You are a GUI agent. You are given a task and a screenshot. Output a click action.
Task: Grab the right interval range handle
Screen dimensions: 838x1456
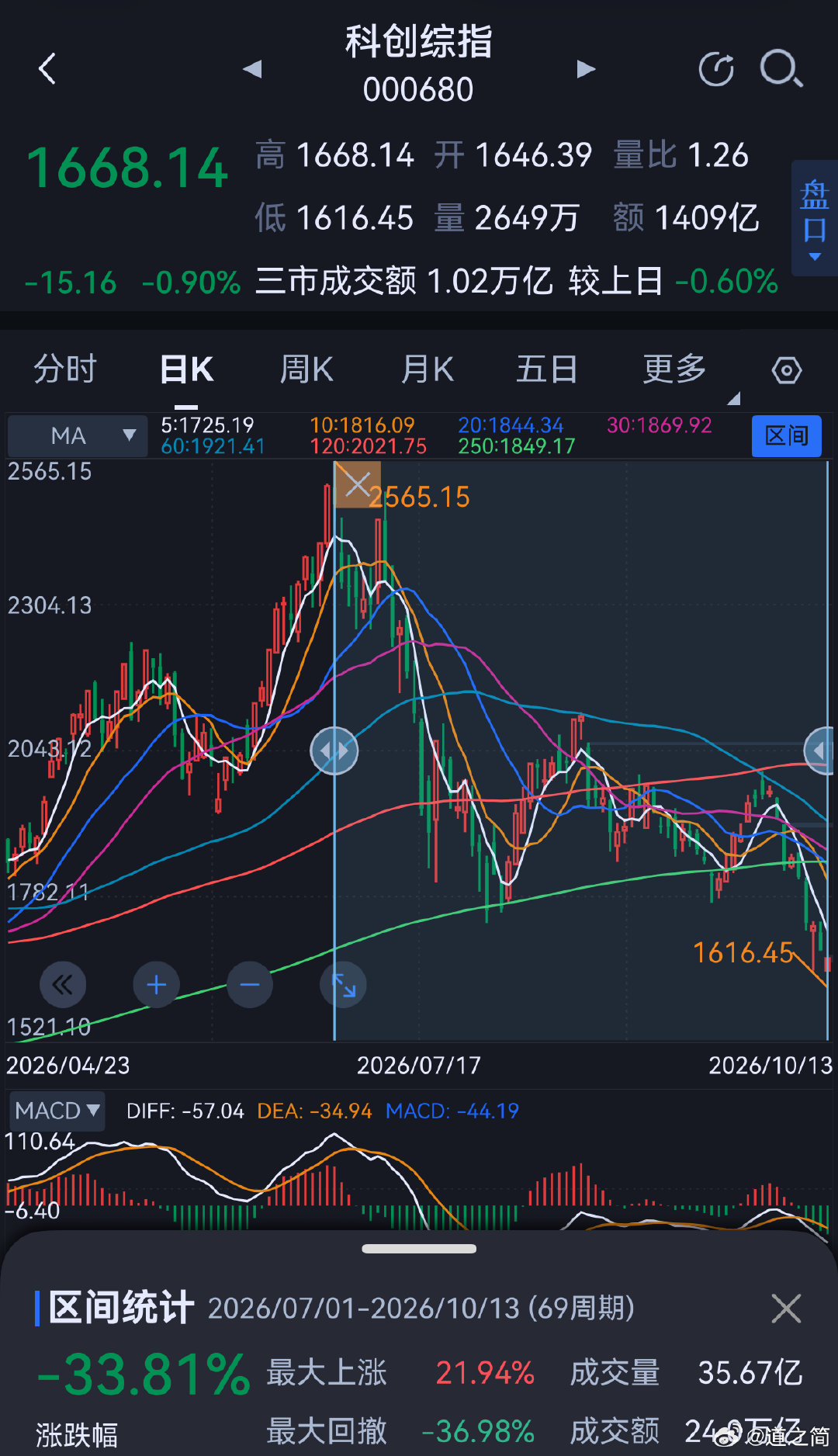819,751
